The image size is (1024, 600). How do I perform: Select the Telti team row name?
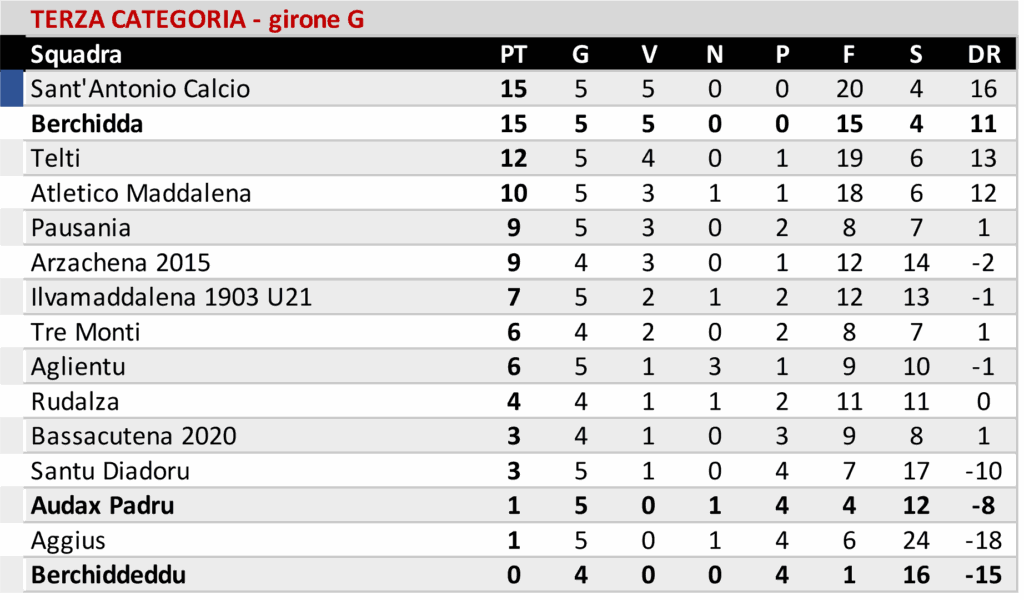tap(56, 158)
